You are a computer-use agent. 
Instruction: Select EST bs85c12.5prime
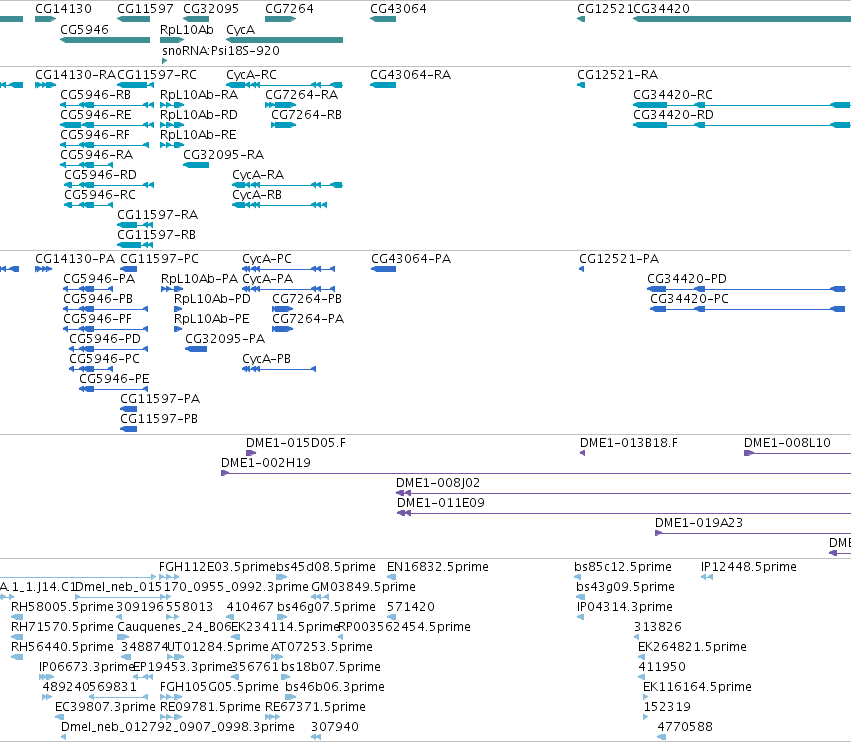[623, 567]
